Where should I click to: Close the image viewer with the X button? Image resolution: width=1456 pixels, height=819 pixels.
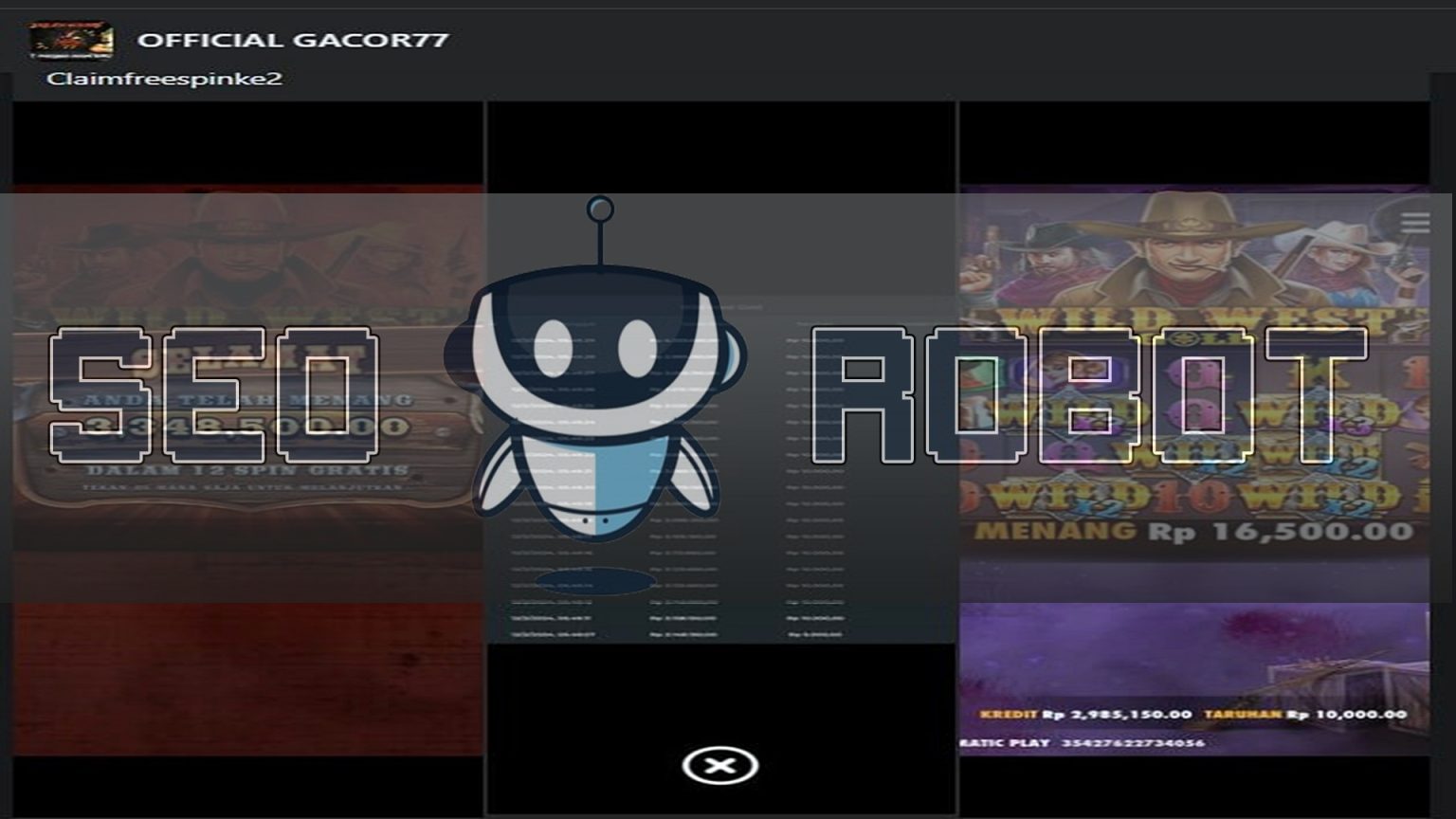(x=719, y=766)
